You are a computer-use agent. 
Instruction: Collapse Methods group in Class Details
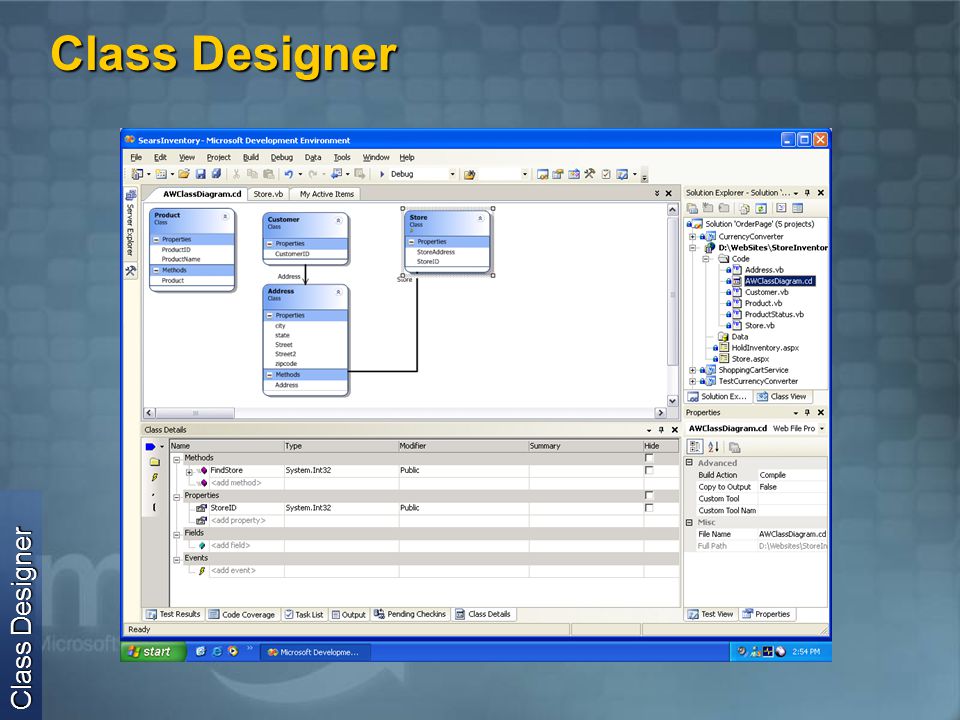(x=176, y=459)
